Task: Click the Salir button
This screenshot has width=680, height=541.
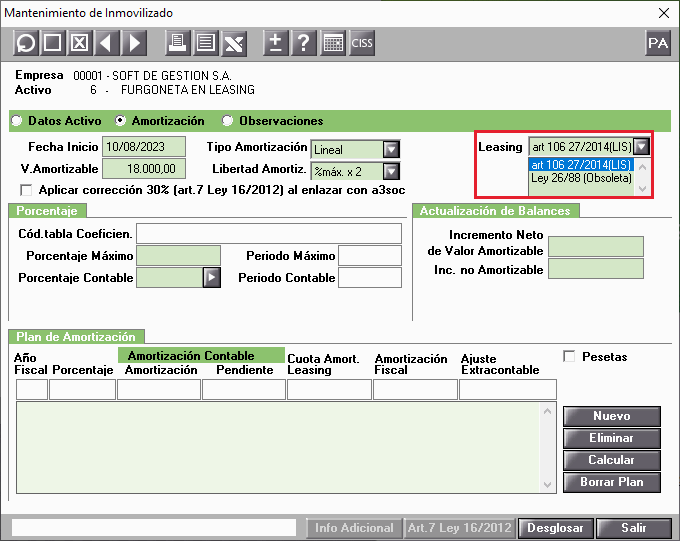Action: point(634,528)
